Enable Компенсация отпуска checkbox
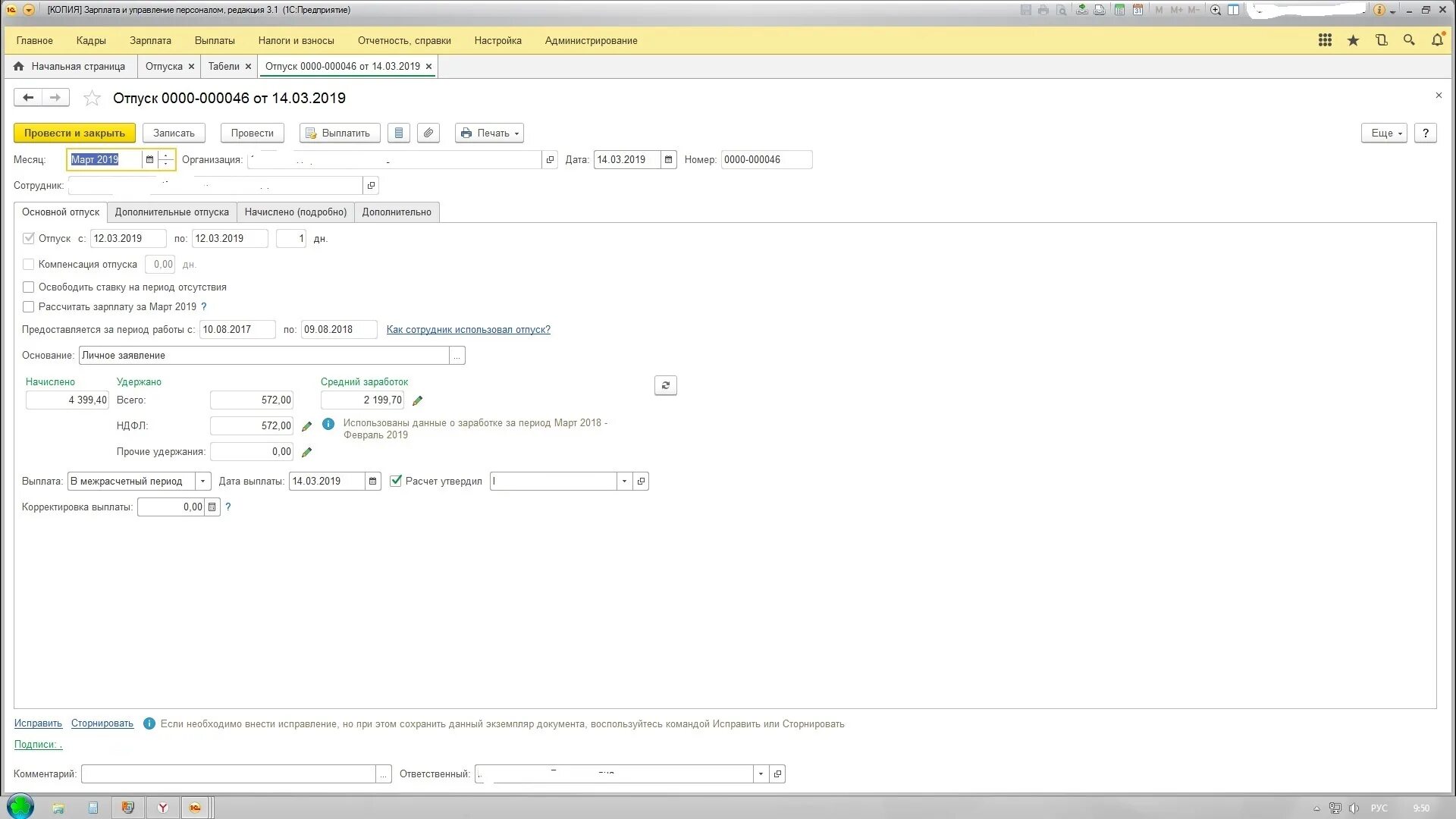This screenshot has height=819, width=1456. pyautogui.click(x=29, y=265)
